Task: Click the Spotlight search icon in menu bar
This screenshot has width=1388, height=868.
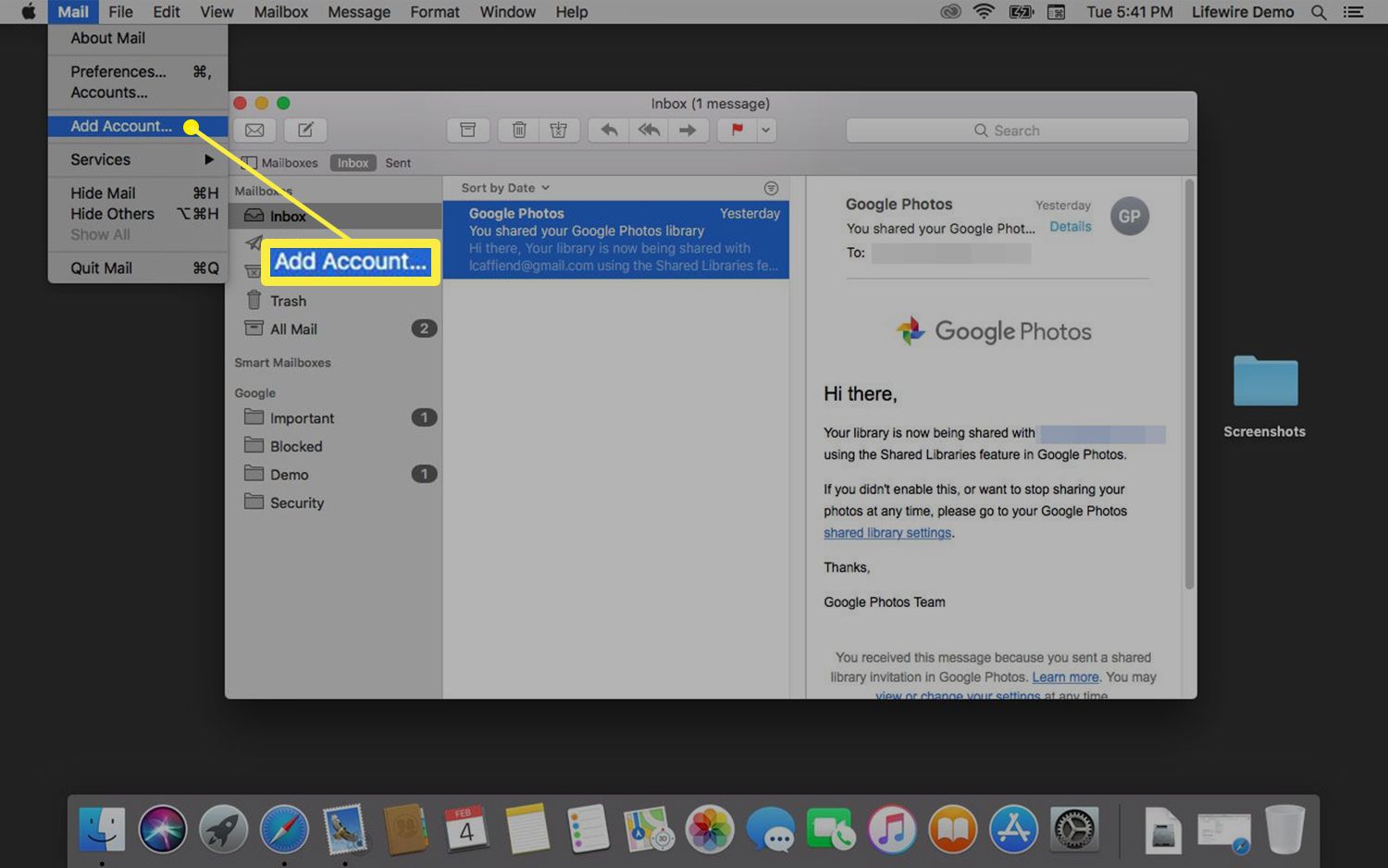Action: pos(1319,12)
